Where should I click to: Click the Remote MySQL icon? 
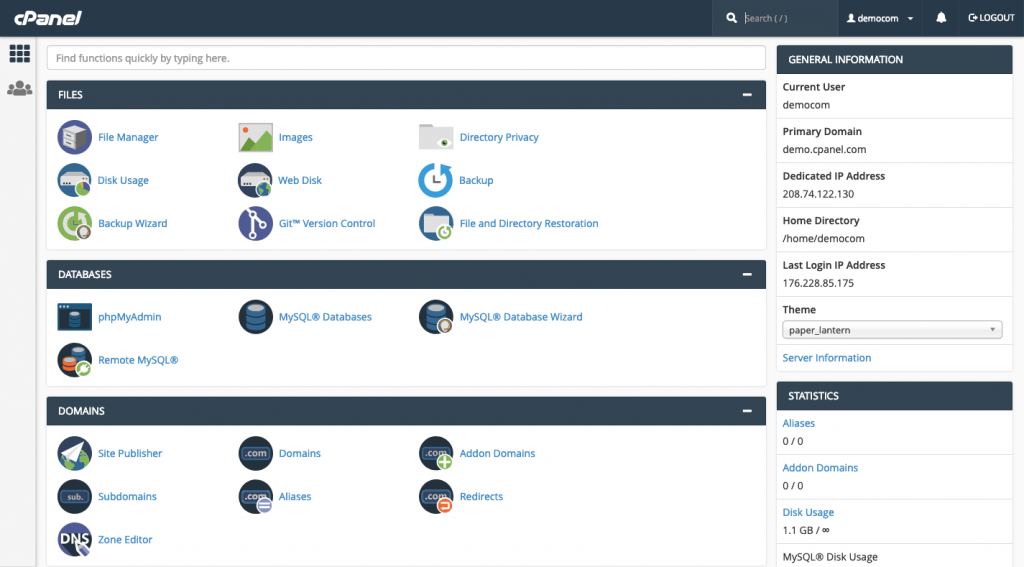(x=74, y=360)
